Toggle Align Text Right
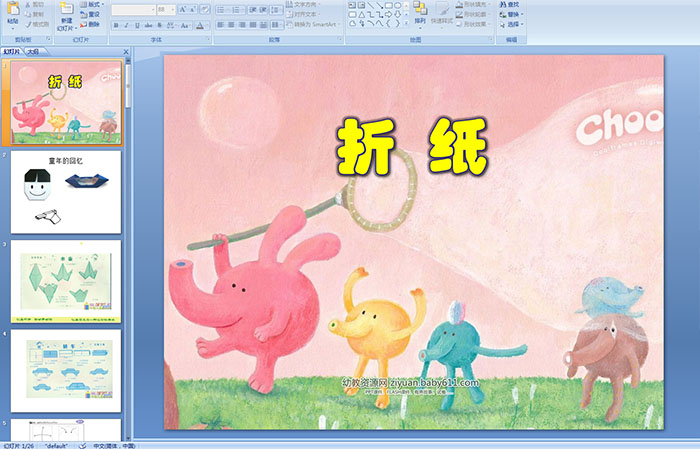This screenshot has height=449, width=700. [242, 25]
